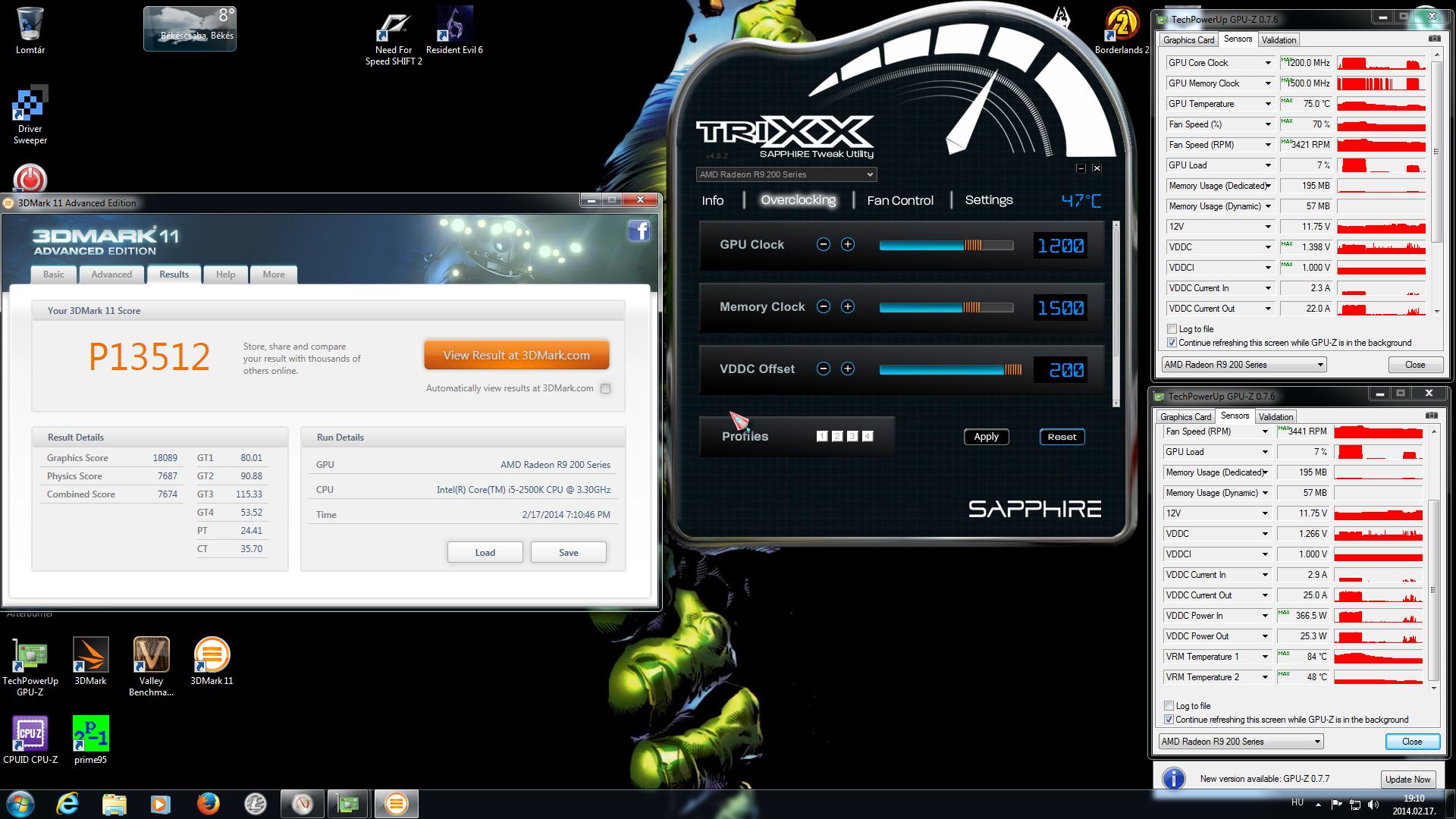Expand GPU Core Clock sensor dropdown
The width and height of the screenshot is (1456, 819).
(1267, 63)
